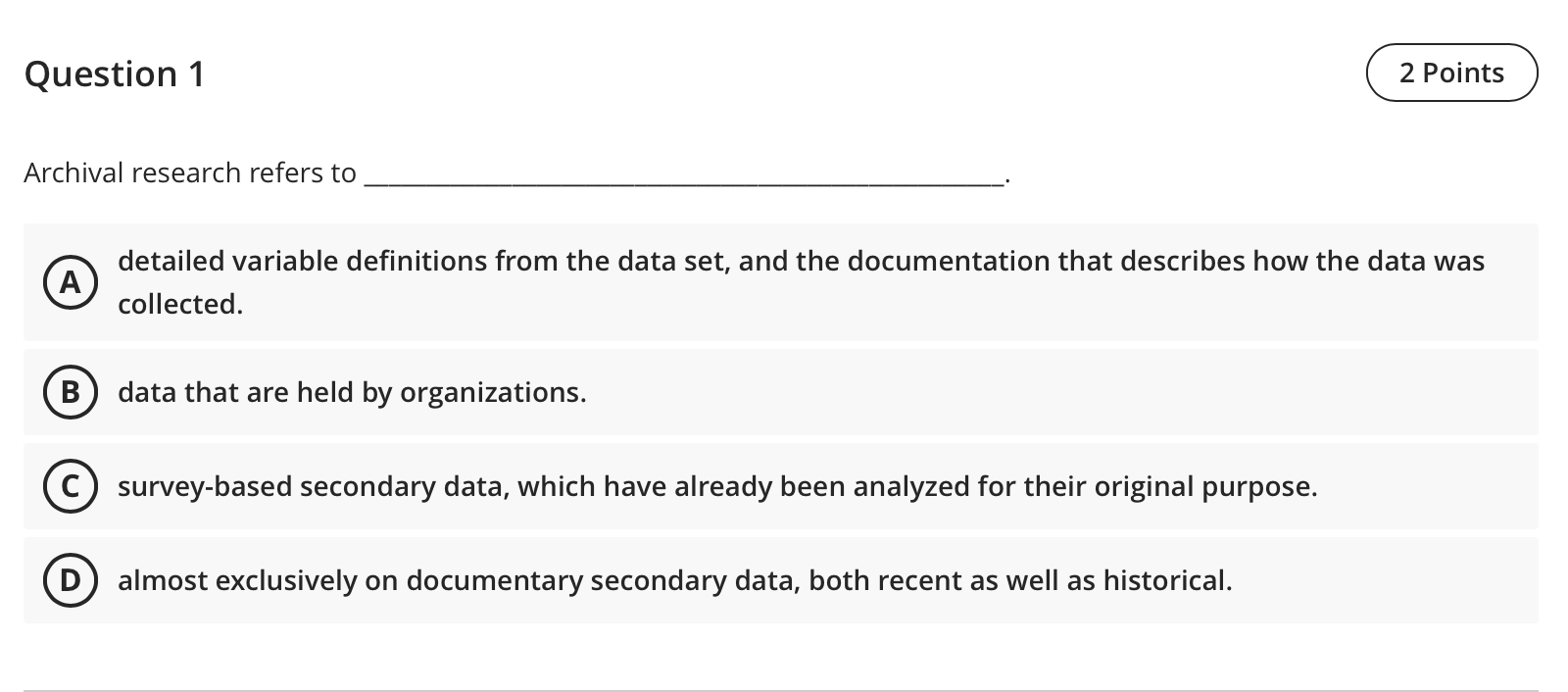Choose the documentary secondary data answer
1568x692 pixels.
(x=675, y=580)
